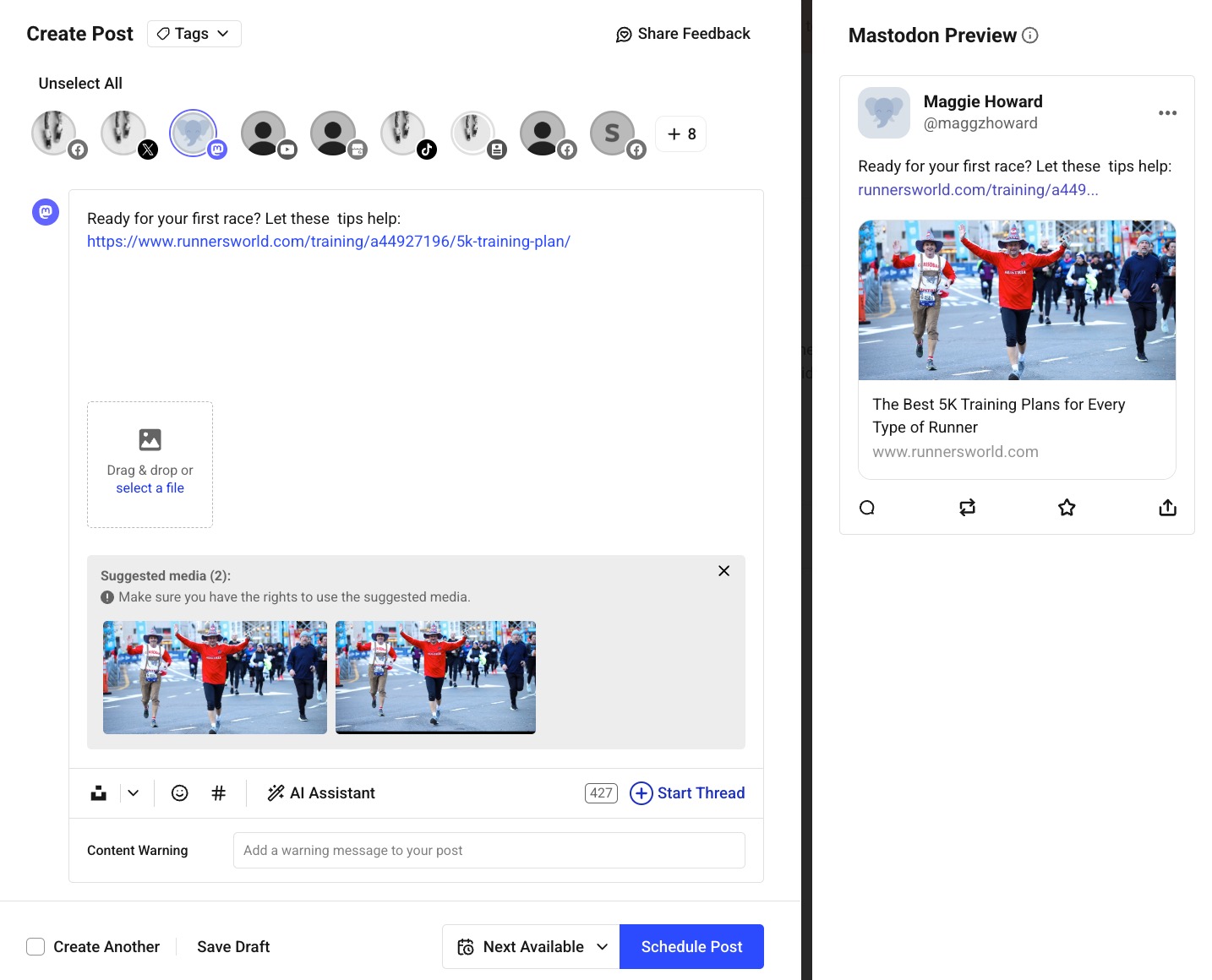Toggle the Facebook account with silhouette avatar
This screenshot has height=980, width=1212.
tap(543, 133)
